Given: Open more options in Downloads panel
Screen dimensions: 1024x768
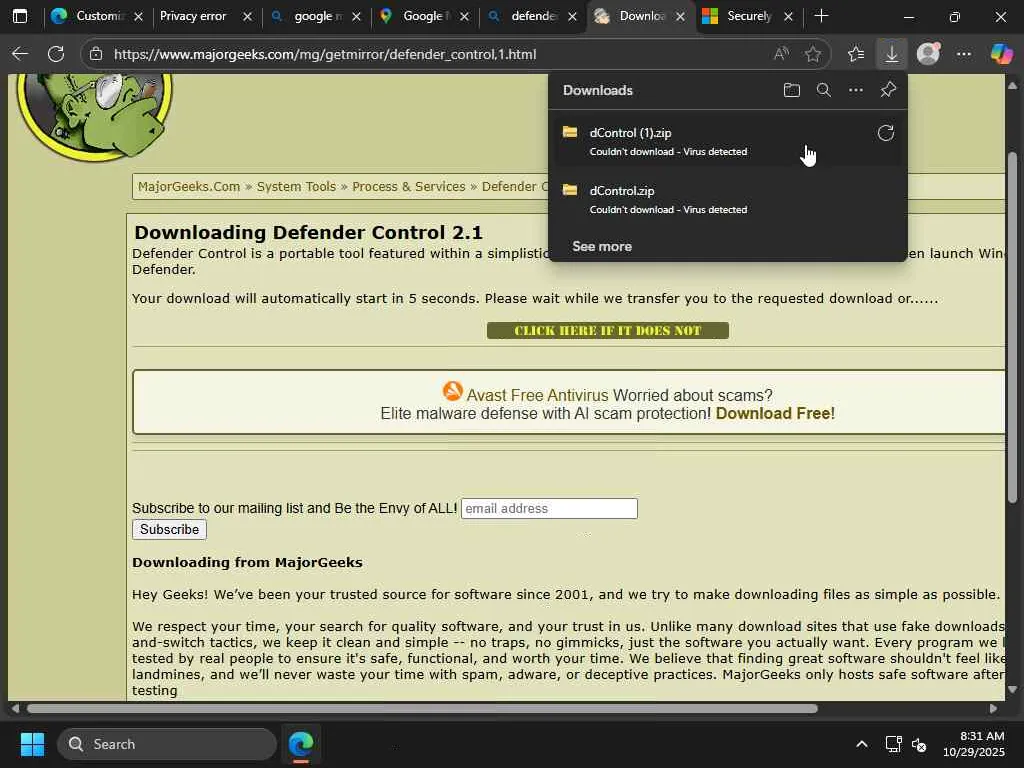Looking at the screenshot, I should pyautogui.click(x=856, y=90).
